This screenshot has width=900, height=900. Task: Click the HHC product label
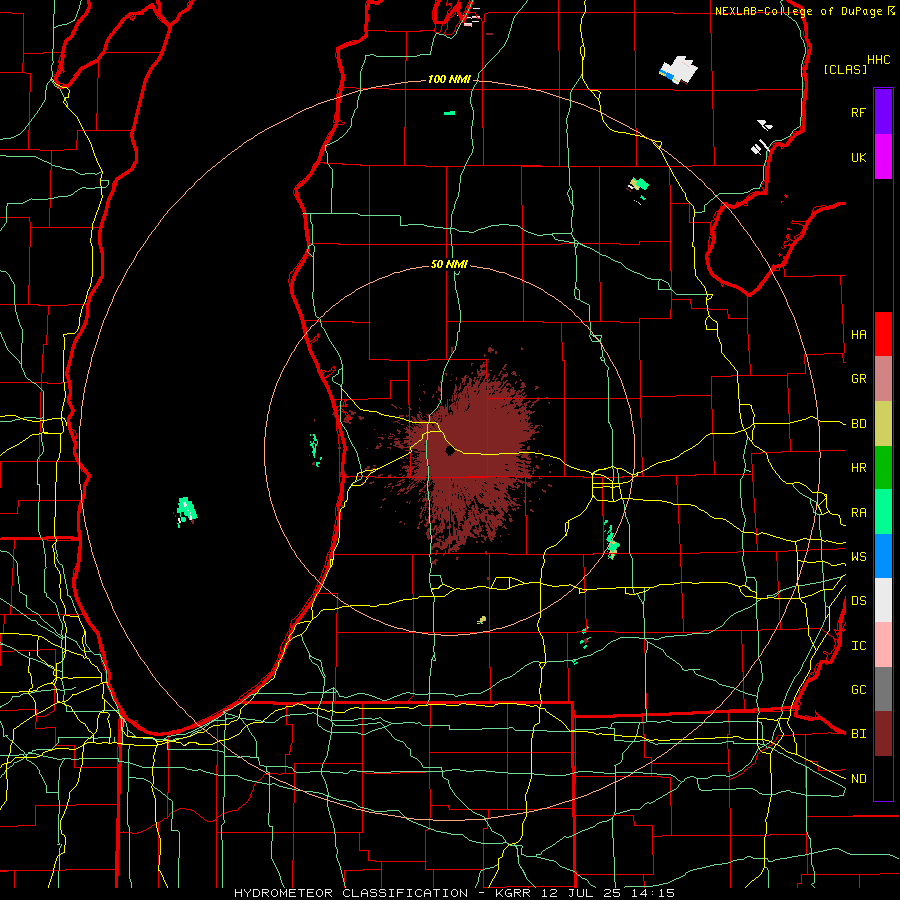[879, 60]
